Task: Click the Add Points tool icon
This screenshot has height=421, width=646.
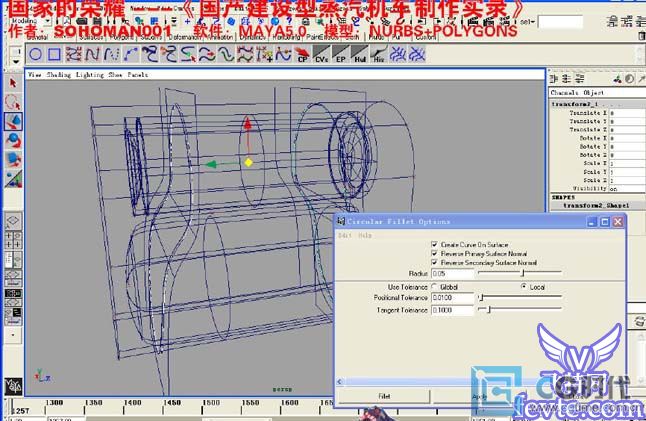Action: pos(264,54)
